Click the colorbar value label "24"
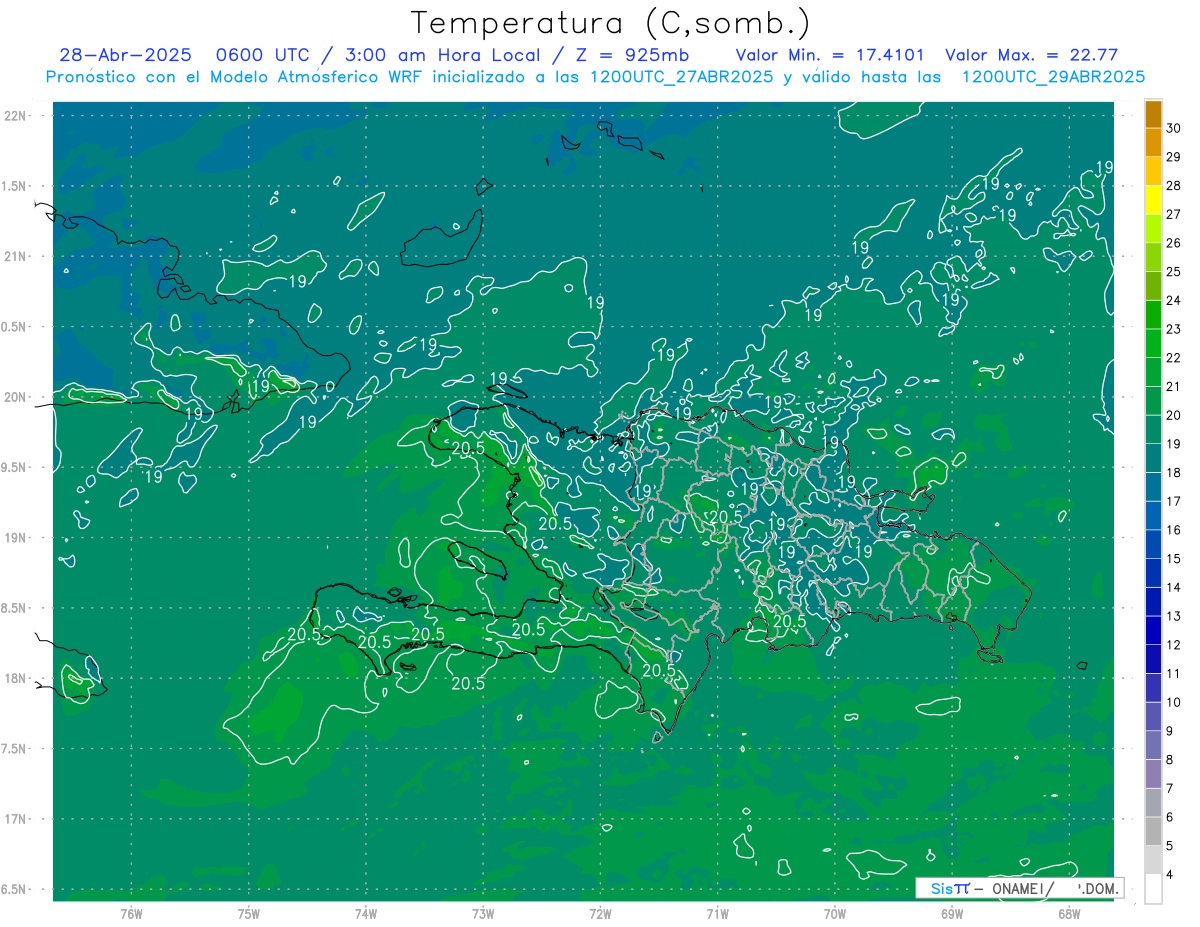This screenshot has width=1200, height=927. pyautogui.click(x=1173, y=300)
